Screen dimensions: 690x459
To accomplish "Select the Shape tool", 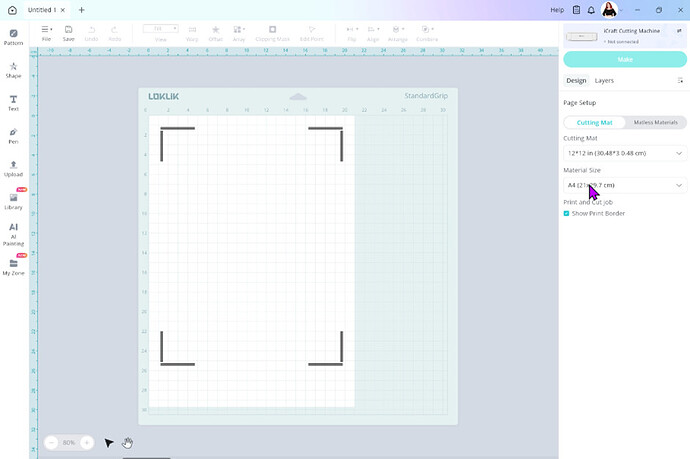I will (13, 70).
